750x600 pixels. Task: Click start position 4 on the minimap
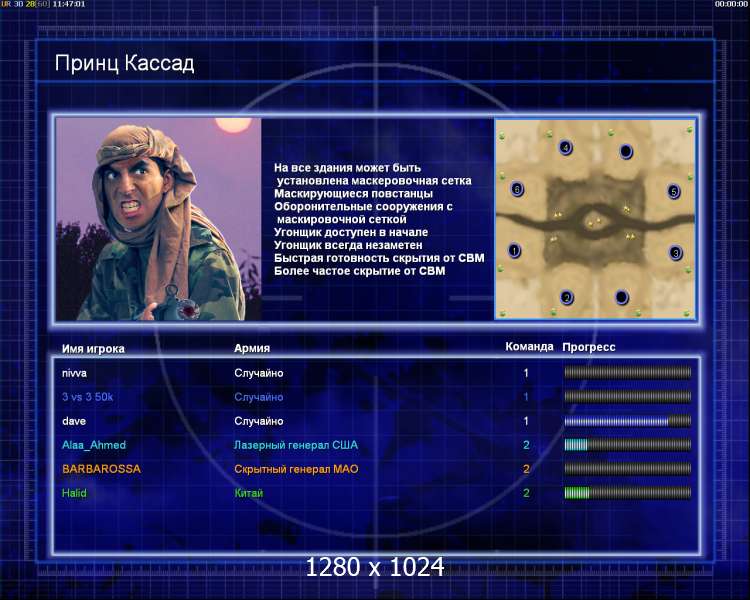pyautogui.click(x=565, y=147)
